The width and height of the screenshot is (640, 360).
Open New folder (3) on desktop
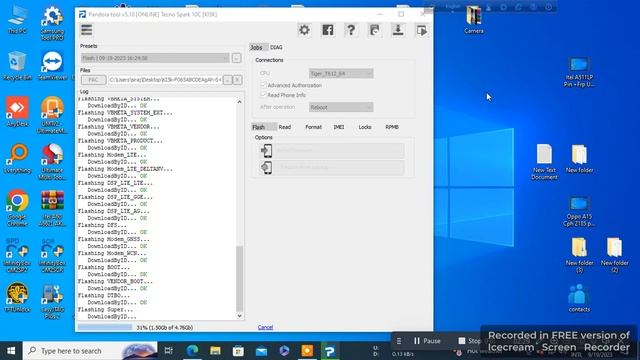coord(579,255)
